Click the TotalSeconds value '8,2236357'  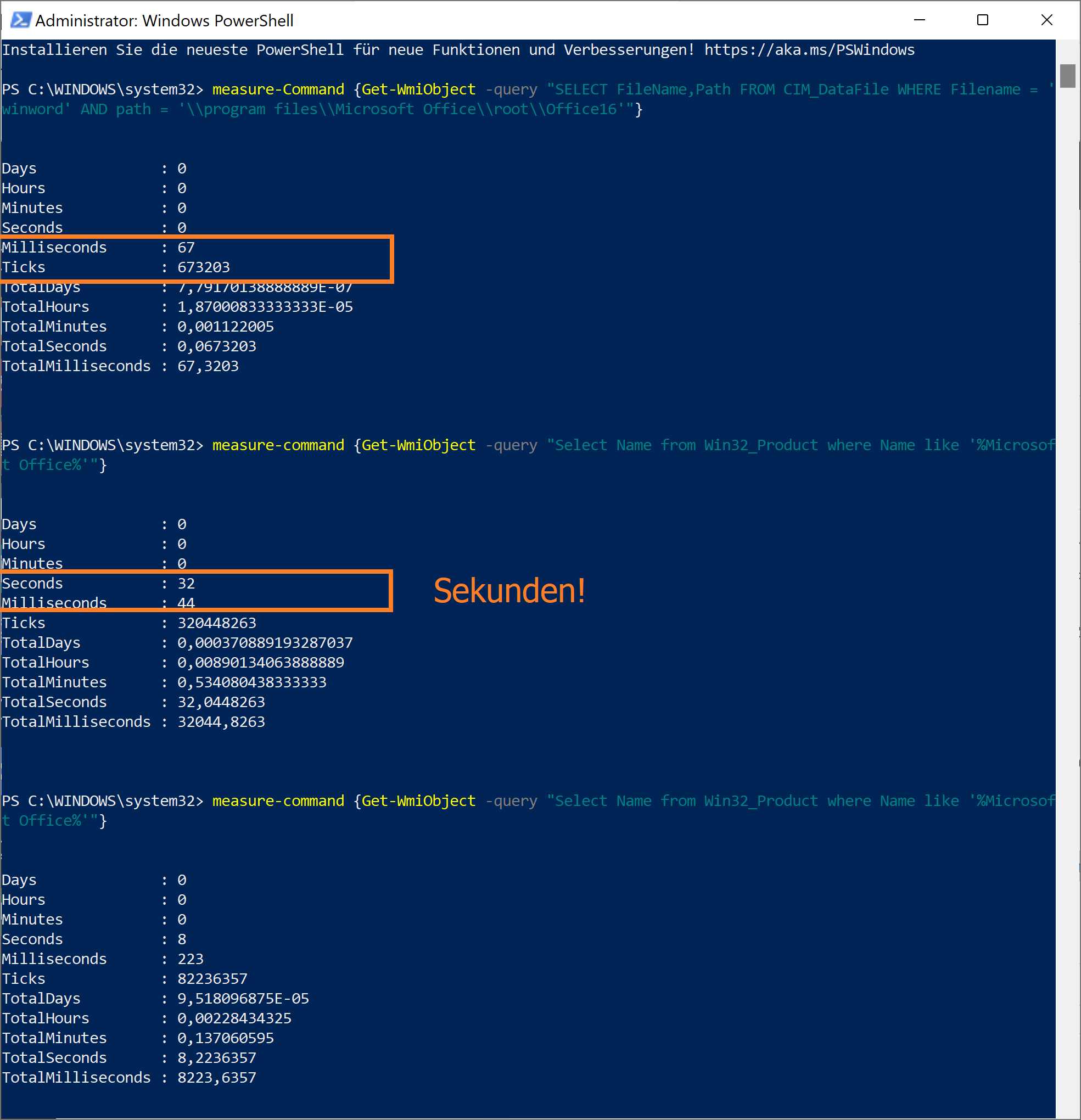[x=216, y=1058]
